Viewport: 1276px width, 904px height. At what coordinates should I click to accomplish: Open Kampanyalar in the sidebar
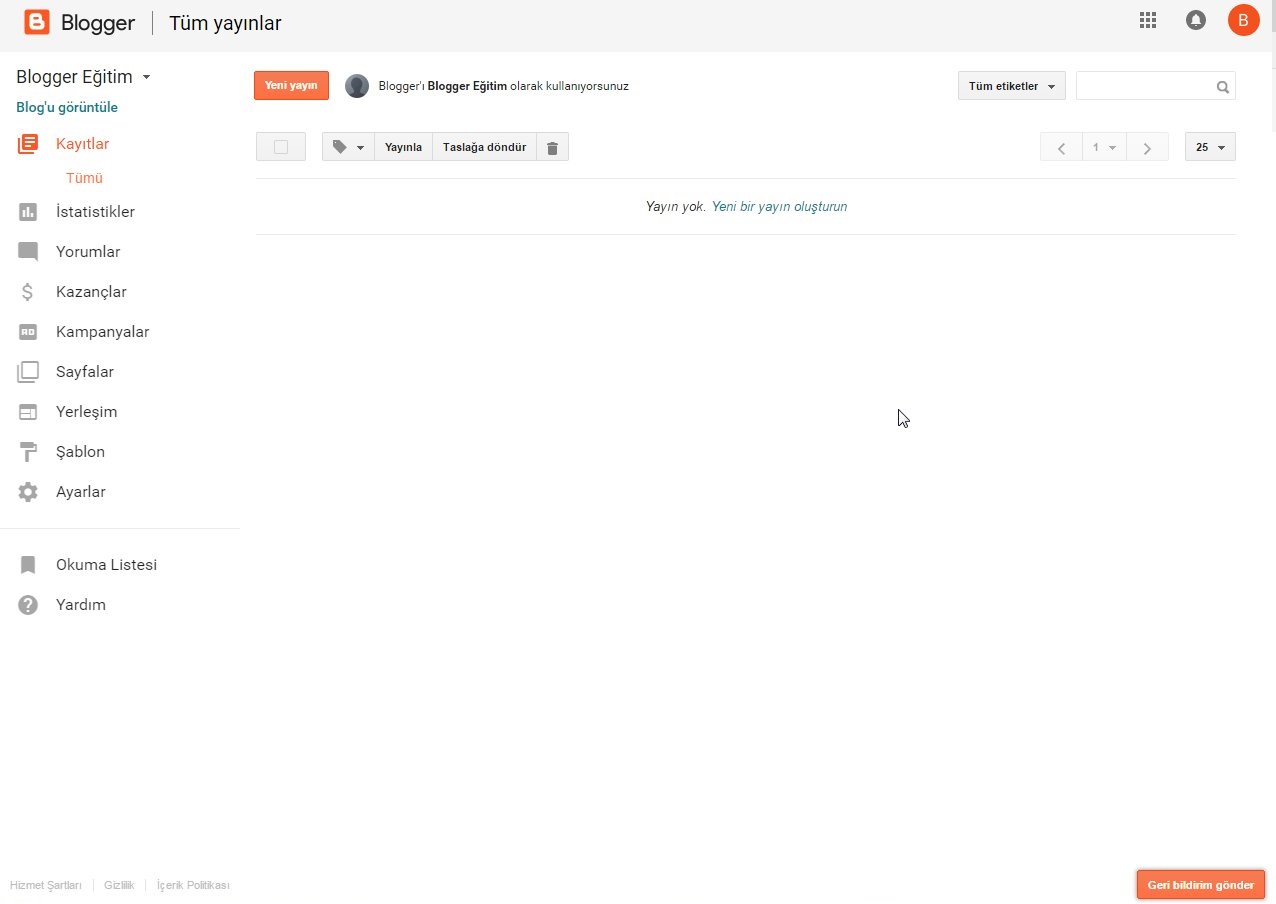tap(102, 332)
